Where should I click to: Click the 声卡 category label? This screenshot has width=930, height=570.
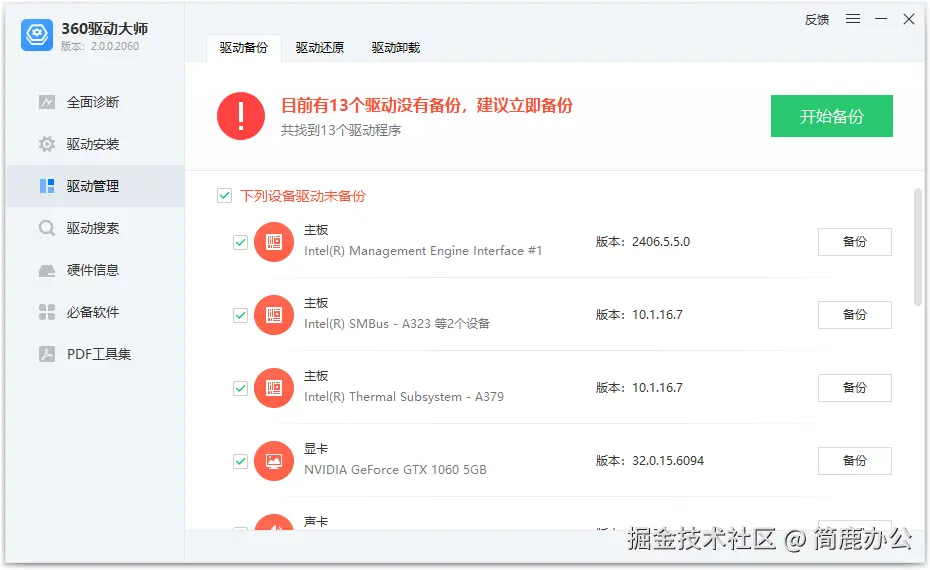(316, 522)
